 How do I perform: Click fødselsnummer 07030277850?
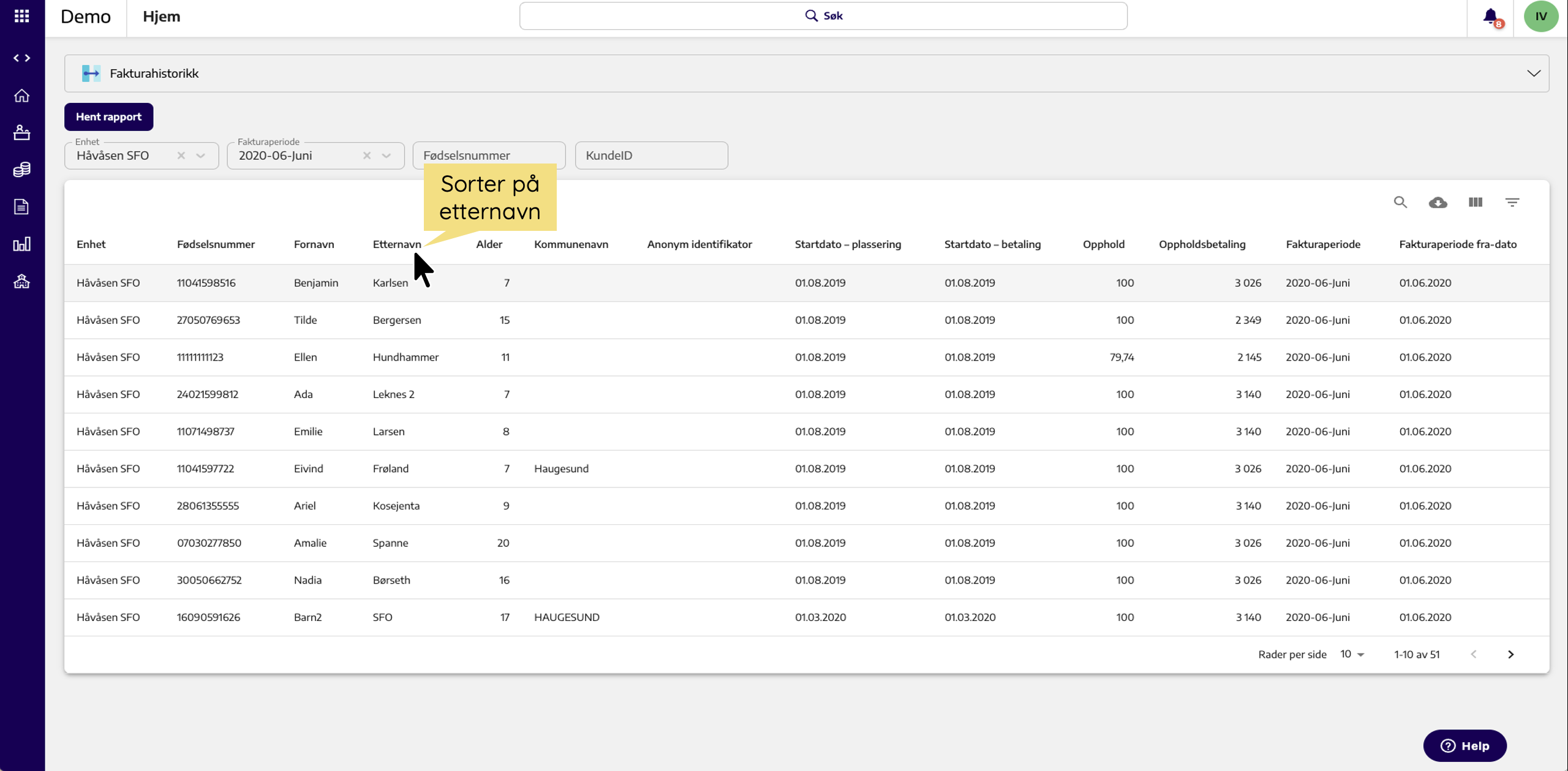(x=209, y=543)
